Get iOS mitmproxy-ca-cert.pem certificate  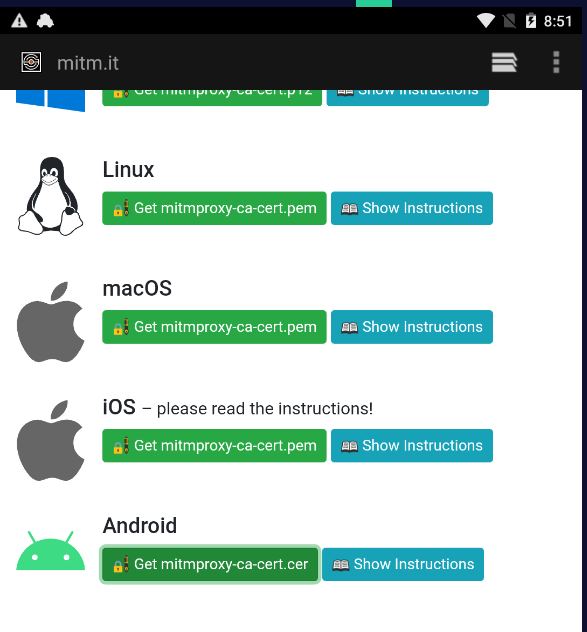(x=214, y=445)
